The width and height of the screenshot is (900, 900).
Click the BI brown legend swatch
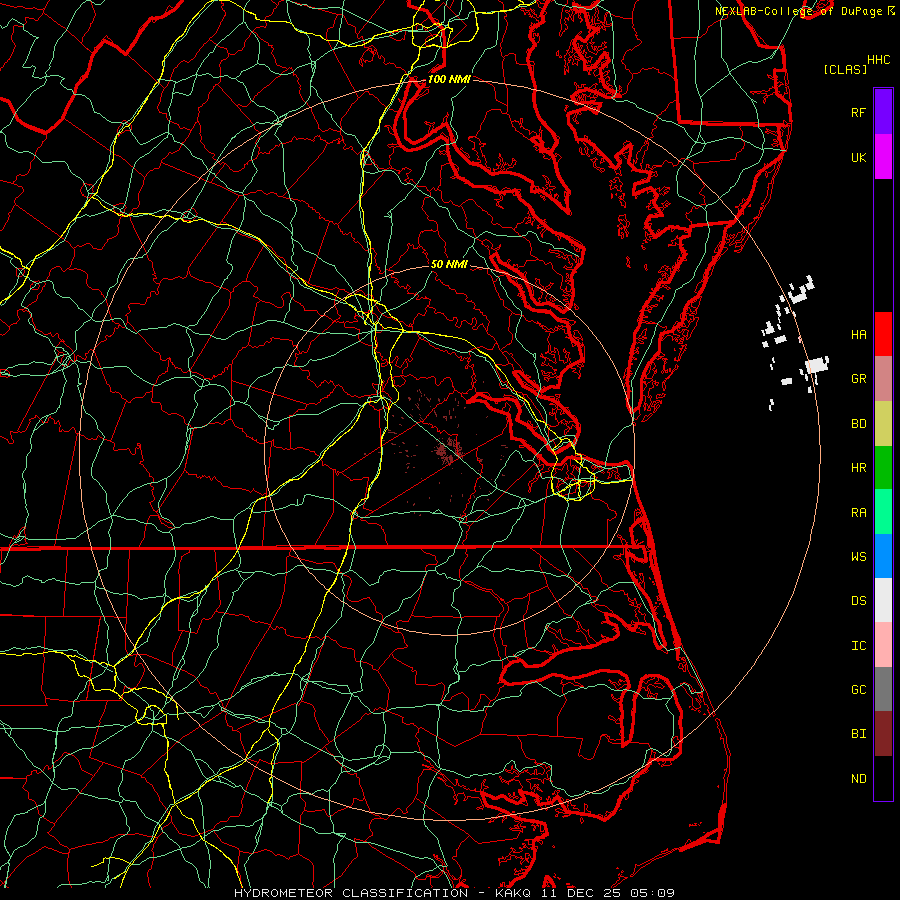(883, 734)
